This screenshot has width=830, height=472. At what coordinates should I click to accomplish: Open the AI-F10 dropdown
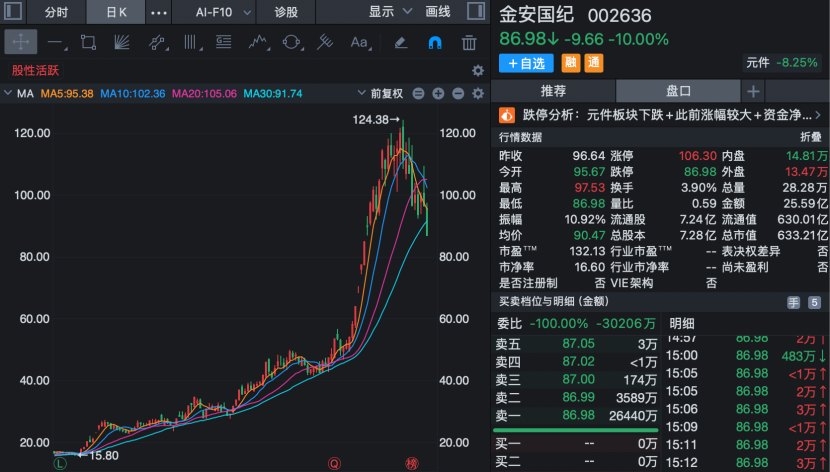pyautogui.click(x=222, y=12)
